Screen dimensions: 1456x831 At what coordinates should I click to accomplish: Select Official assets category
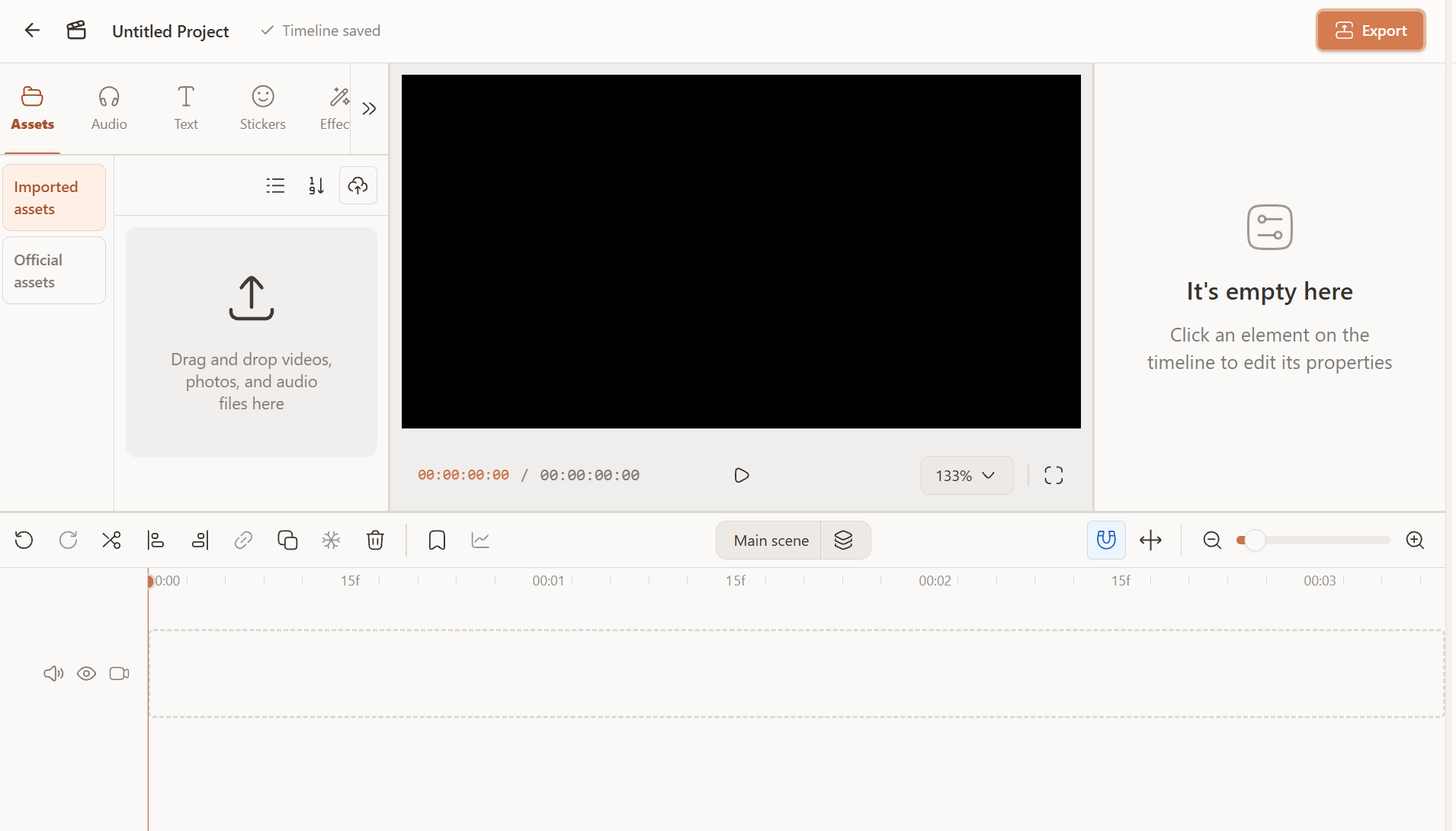click(x=54, y=271)
